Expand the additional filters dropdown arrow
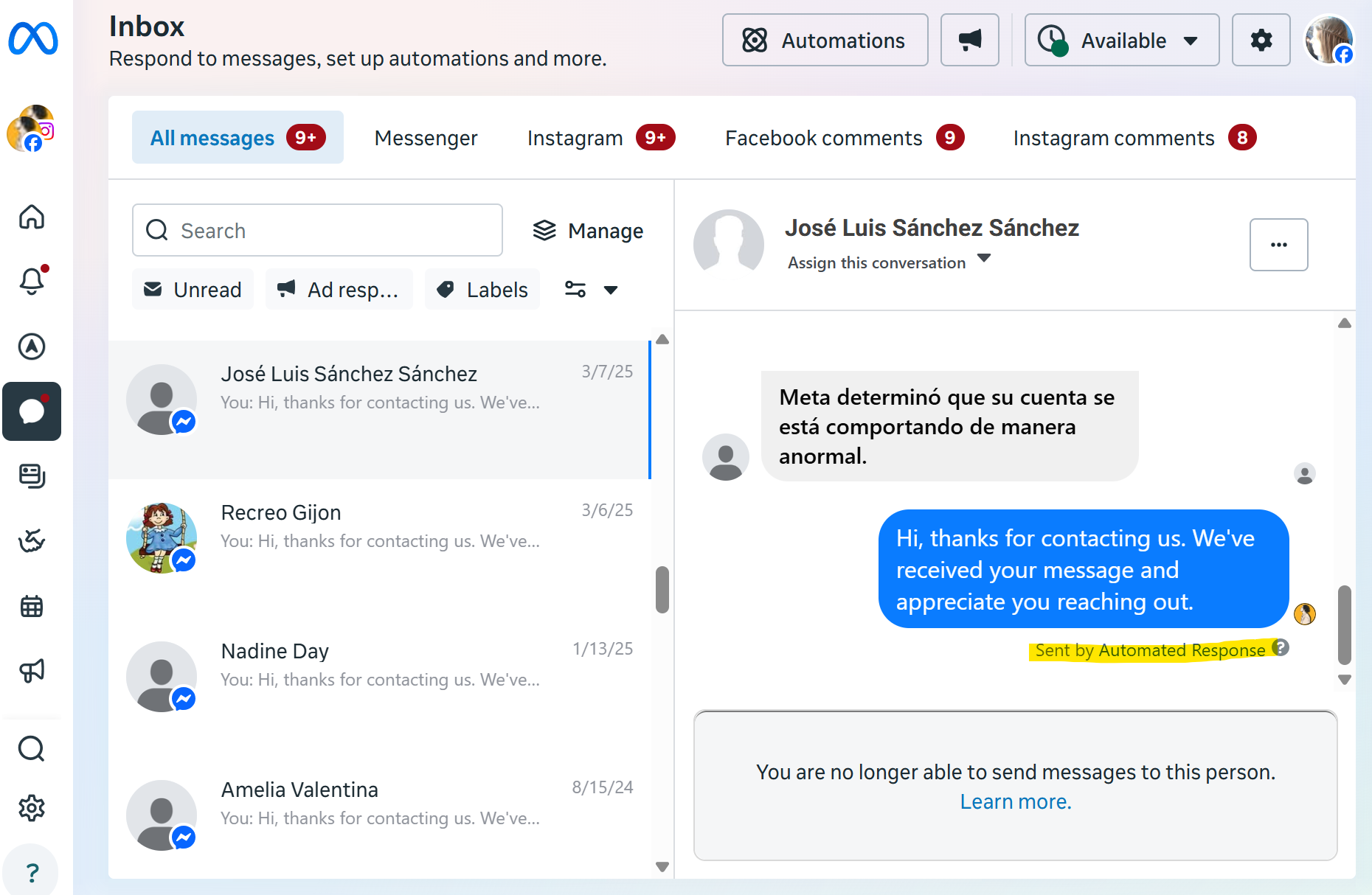 tap(611, 290)
